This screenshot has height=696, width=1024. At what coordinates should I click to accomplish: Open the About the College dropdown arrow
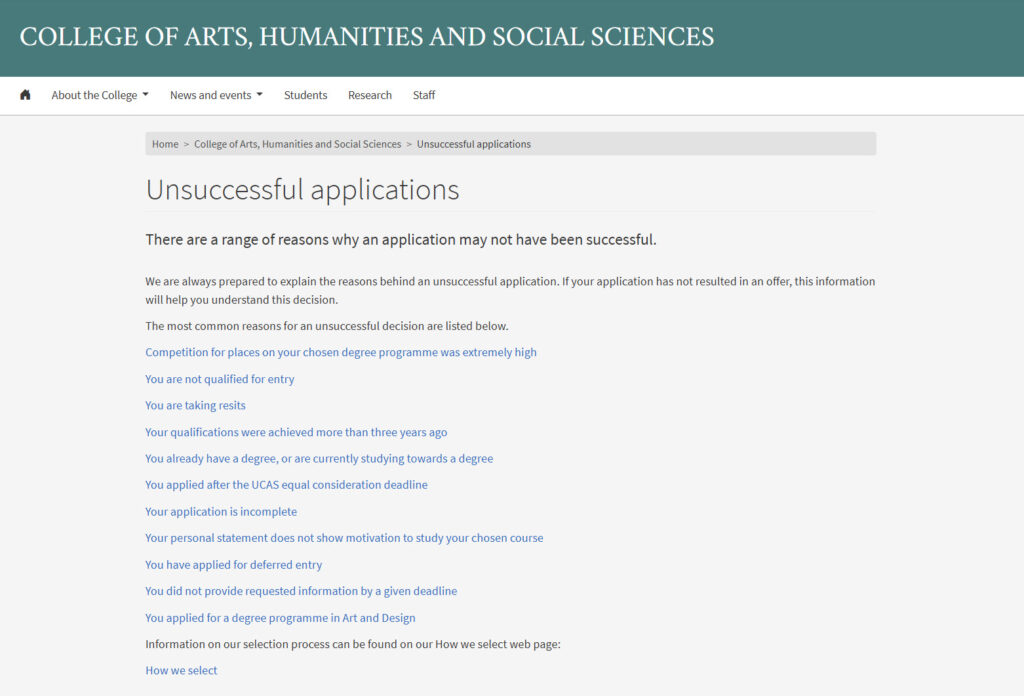[145, 94]
